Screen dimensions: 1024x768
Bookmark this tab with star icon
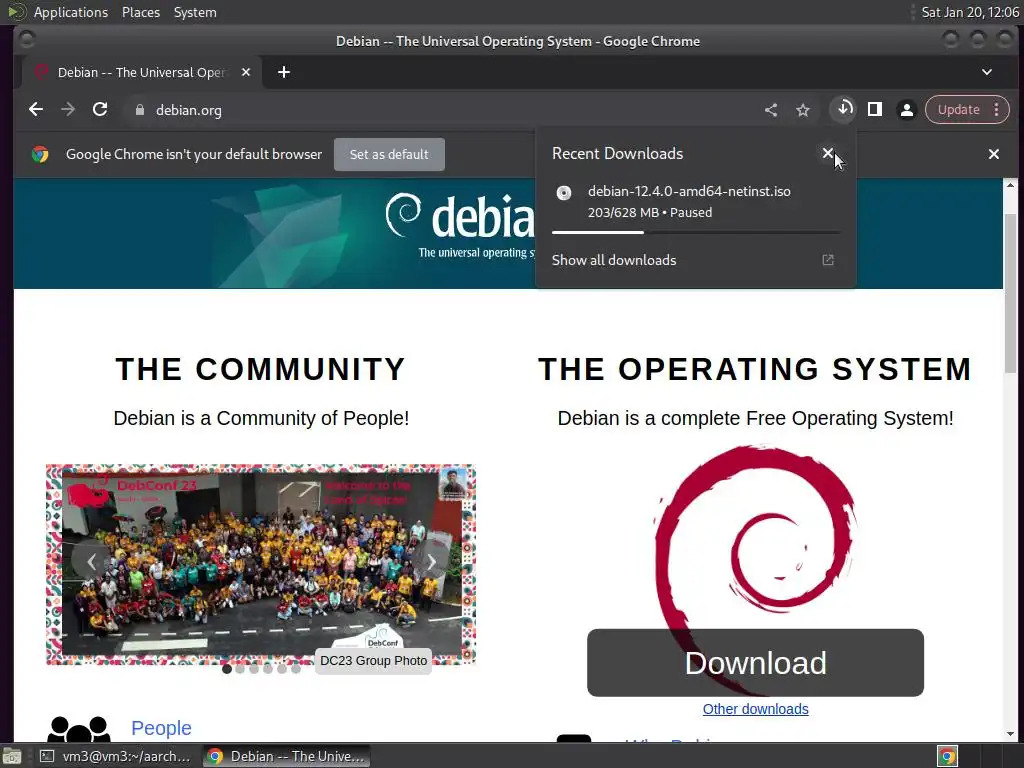[x=803, y=110]
